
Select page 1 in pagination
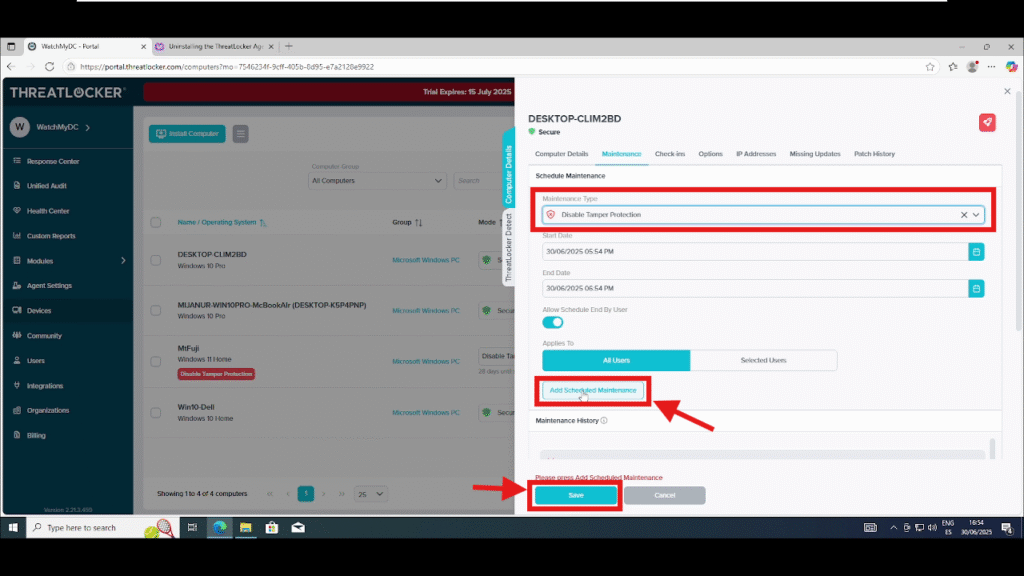[306, 494]
